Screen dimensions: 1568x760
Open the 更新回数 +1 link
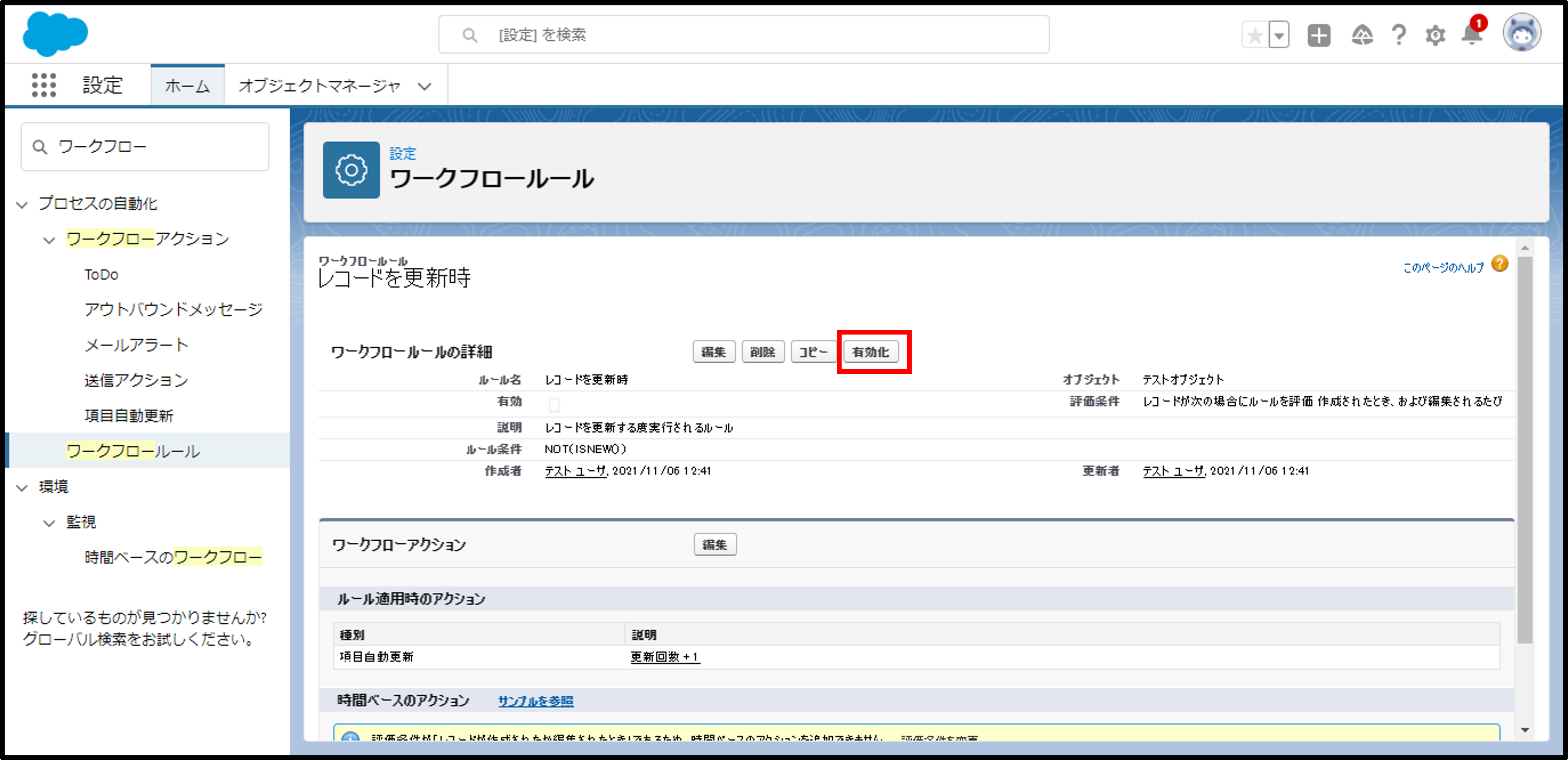click(x=665, y=657)
